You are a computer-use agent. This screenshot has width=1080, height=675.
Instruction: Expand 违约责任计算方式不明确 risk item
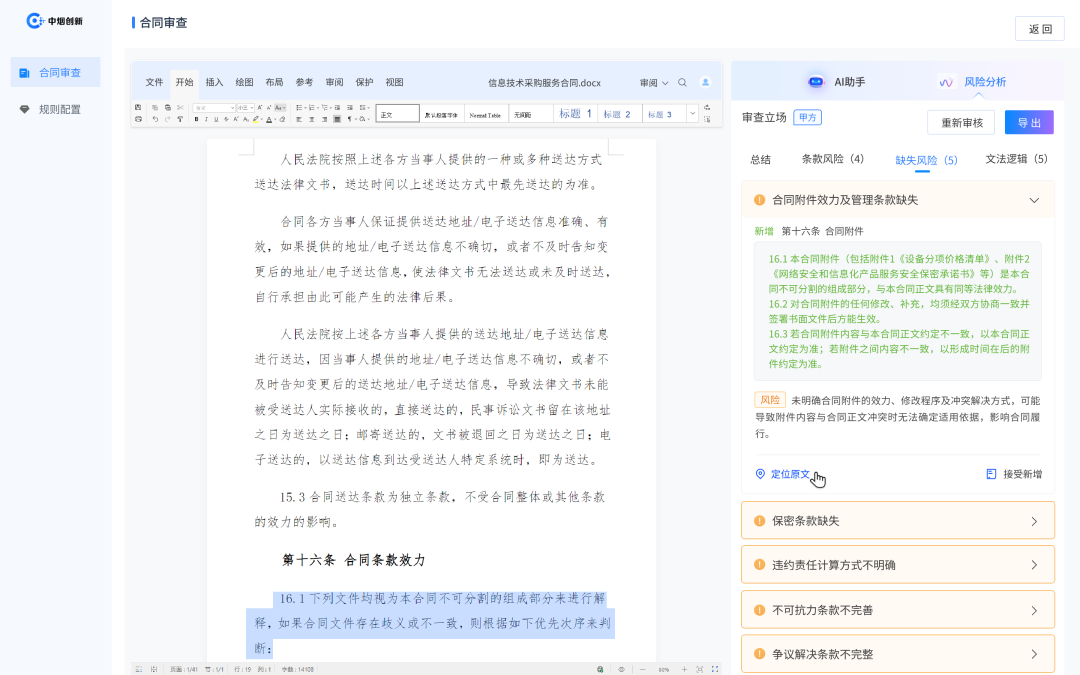[x=897, y=565]
